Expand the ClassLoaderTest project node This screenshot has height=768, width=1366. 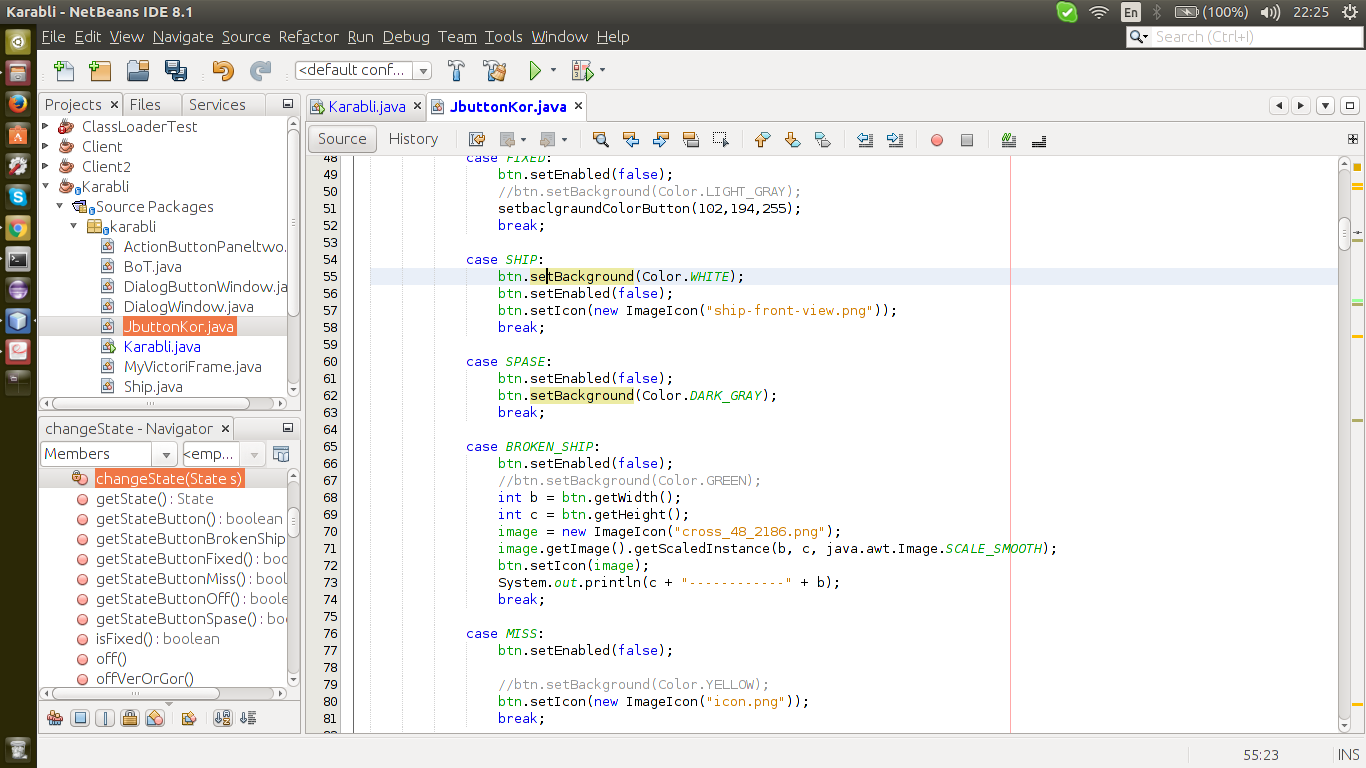[46, 126]
